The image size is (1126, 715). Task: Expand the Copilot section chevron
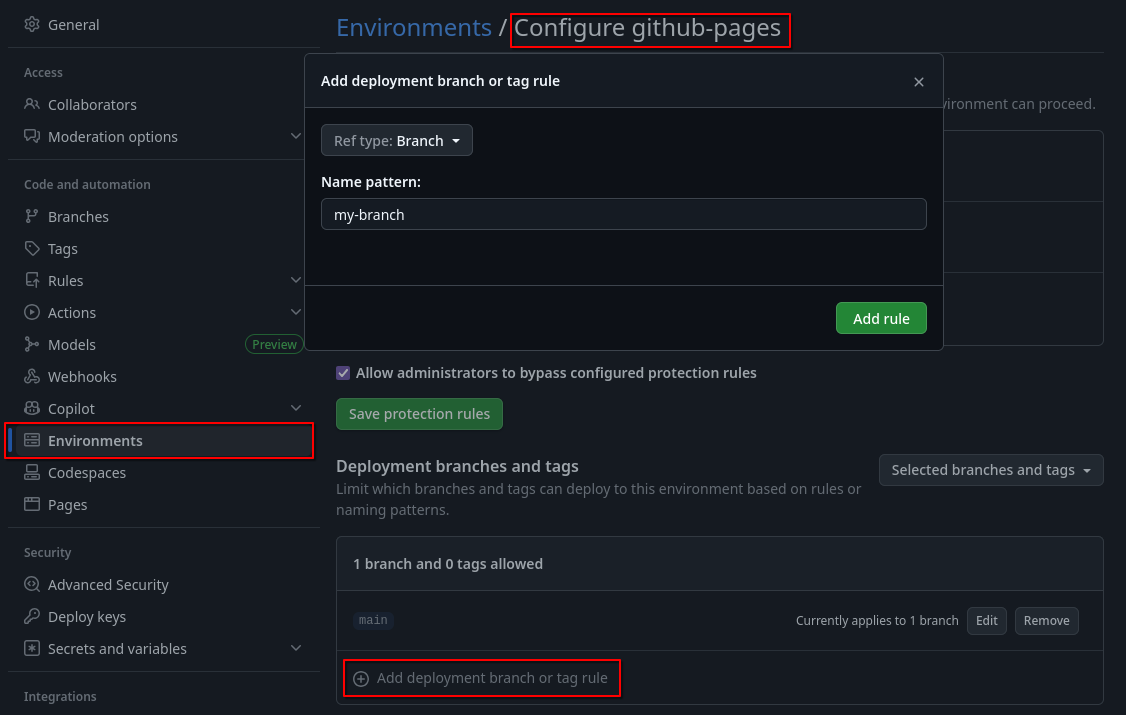[x=296, y=408]
